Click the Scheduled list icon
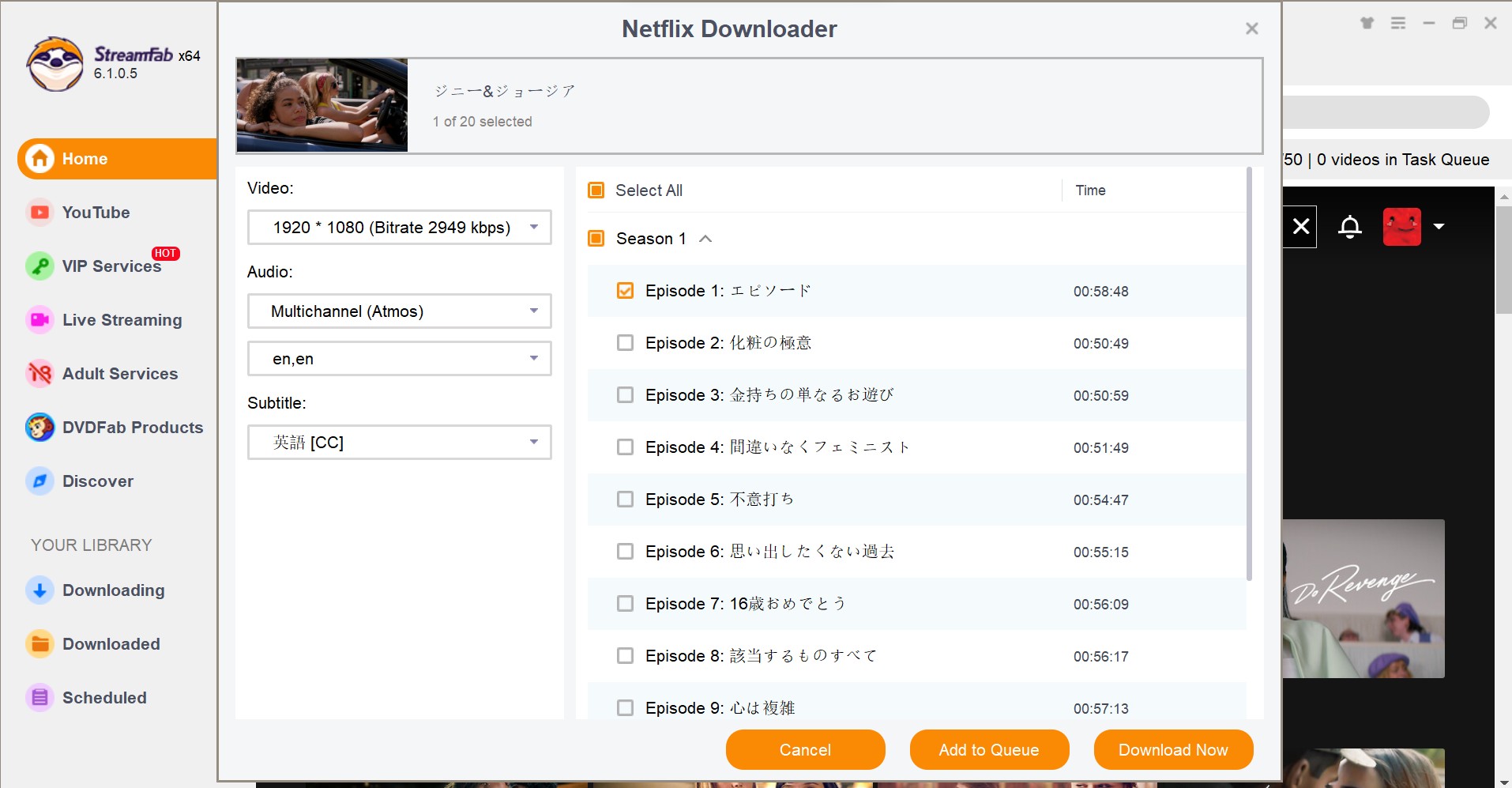Image resolution: width=1512 pixels, height=788 pixels. [39, 698]
